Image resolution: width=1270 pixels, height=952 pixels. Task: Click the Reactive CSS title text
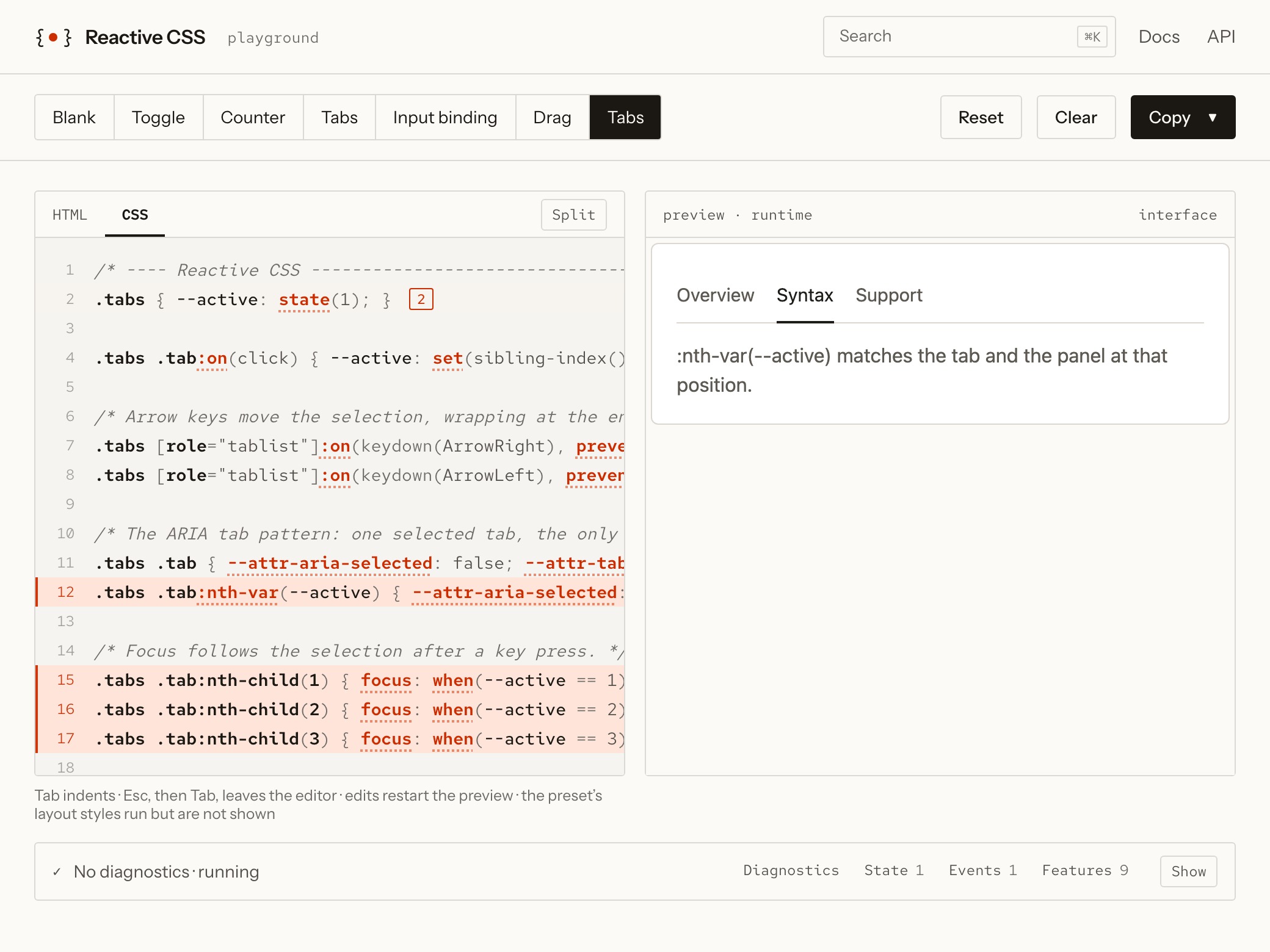(145, 37)
